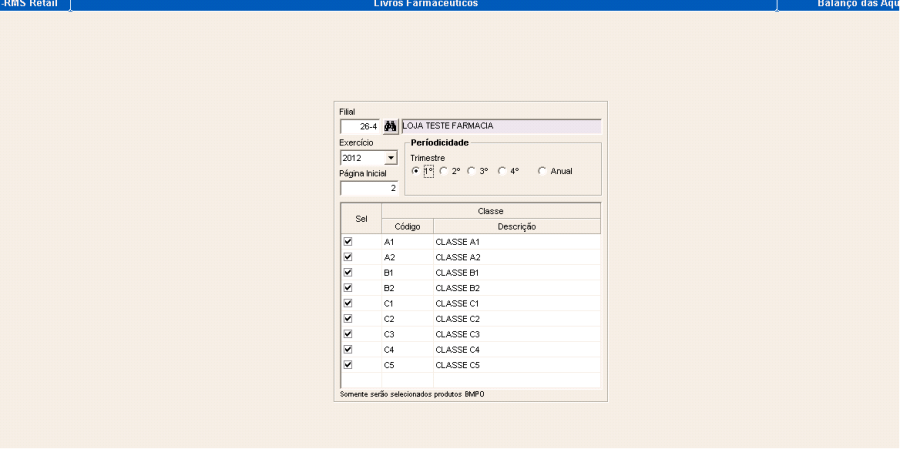Image resolution: width=900 pixels, height=449 pixels.
Task: Uncheck the CLASSE C3 checkbox
Action: [348, 334]
